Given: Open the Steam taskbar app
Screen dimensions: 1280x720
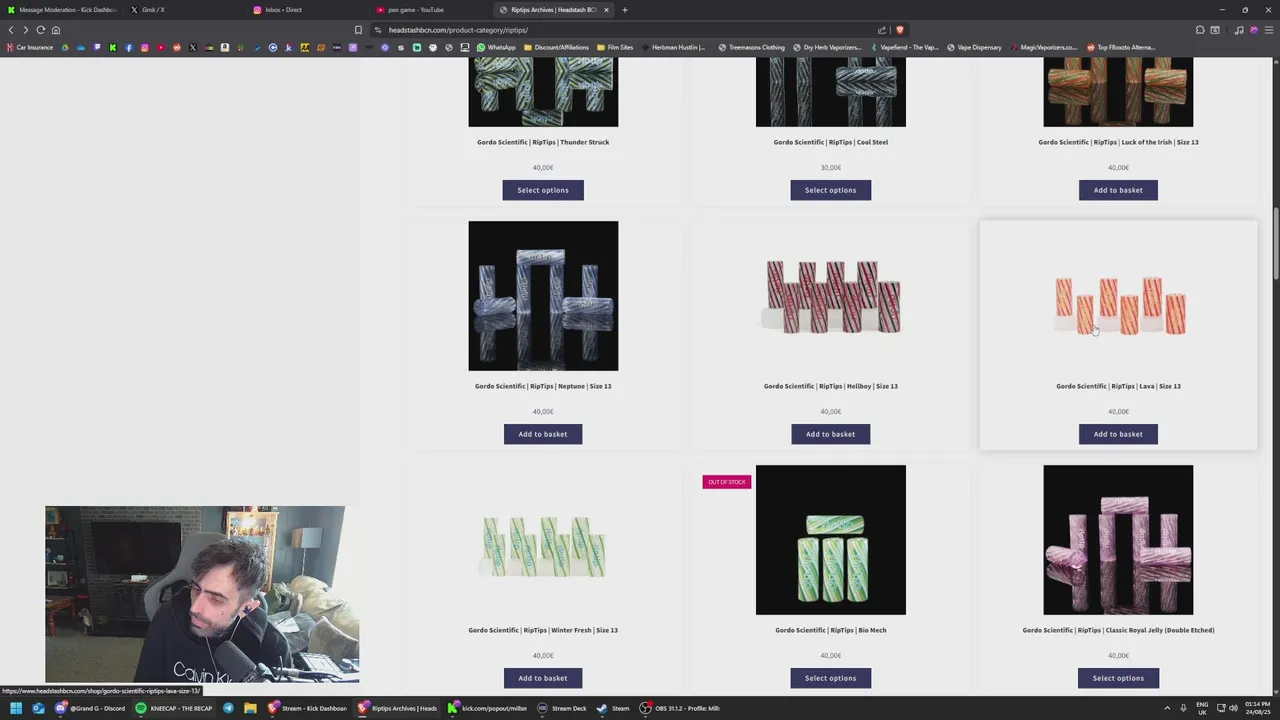Looking at the screenshot, I should pos(613,708).
